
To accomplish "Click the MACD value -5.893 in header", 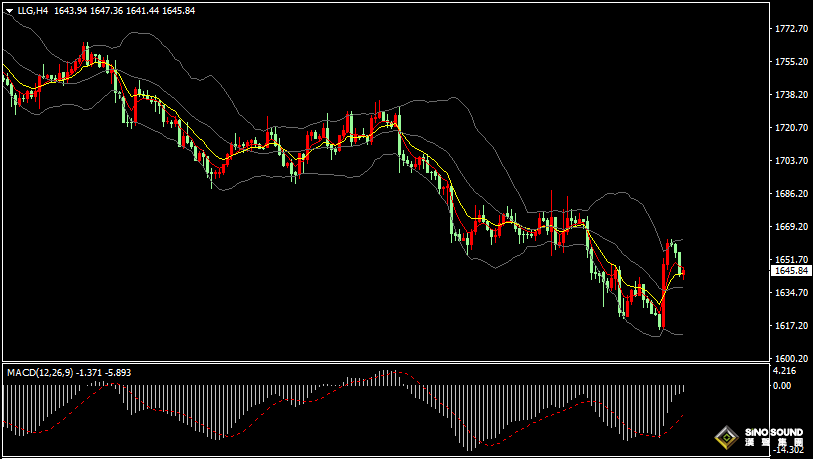I will pyautogui.click(x=118, y=372).
